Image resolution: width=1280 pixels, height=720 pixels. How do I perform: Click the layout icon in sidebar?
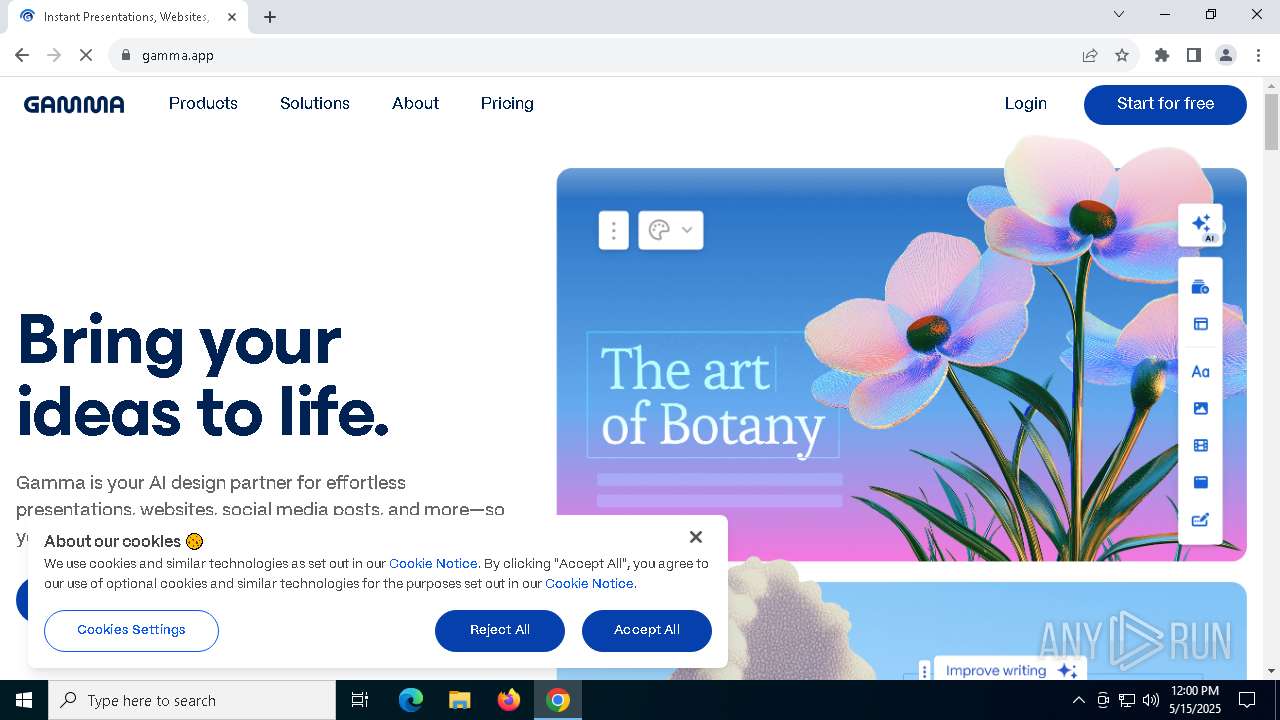1201,324
